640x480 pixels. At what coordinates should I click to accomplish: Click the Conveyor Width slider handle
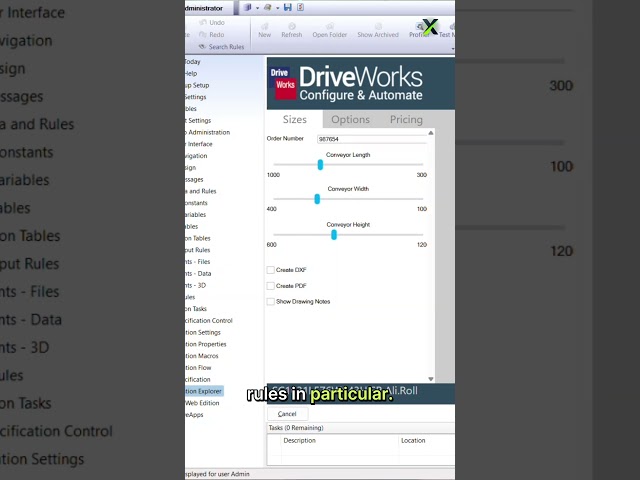pos(317,199)
